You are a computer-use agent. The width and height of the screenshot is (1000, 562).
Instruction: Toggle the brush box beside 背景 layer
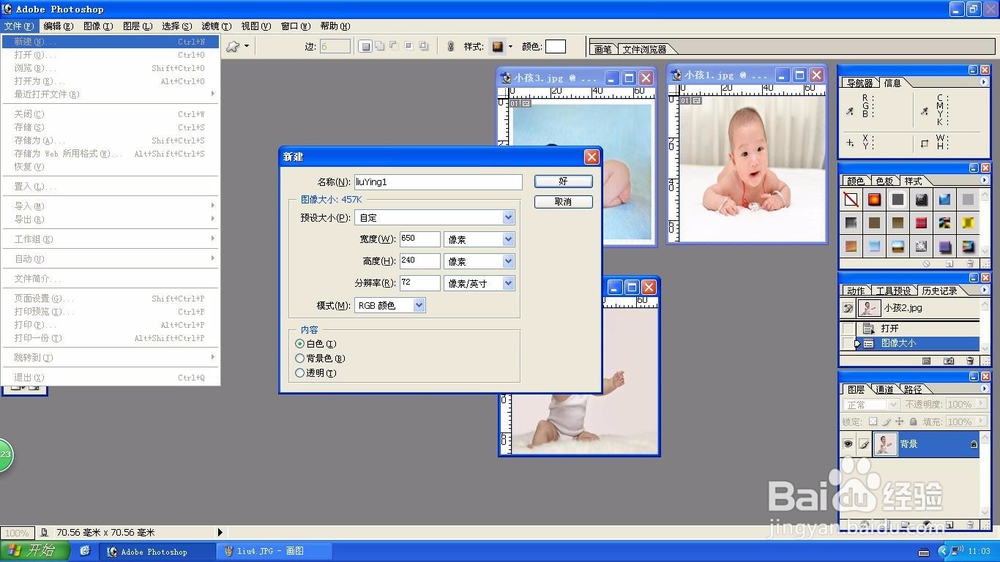tap(864, 444)
